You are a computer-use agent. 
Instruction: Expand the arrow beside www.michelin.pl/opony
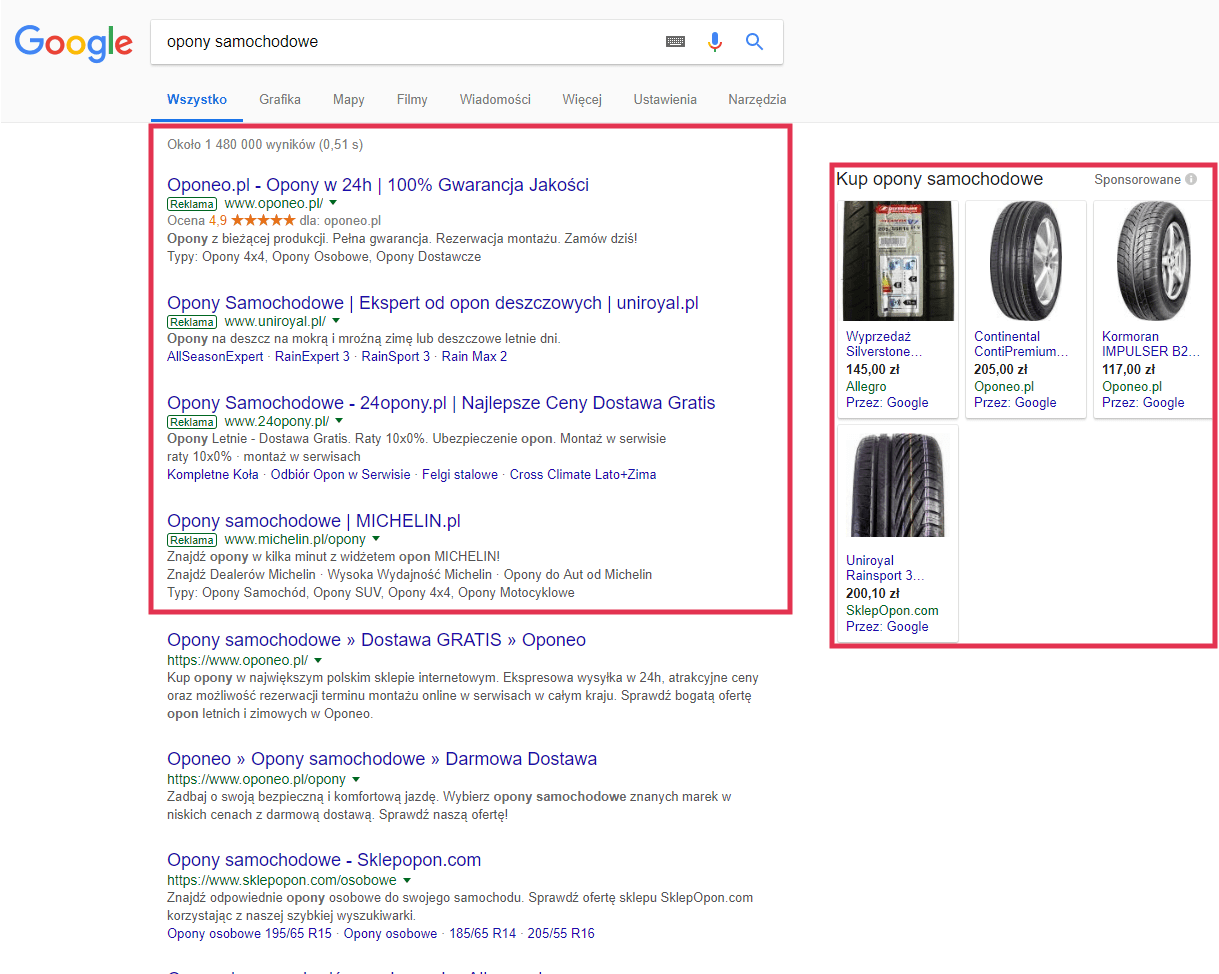(x=375, y=539)
